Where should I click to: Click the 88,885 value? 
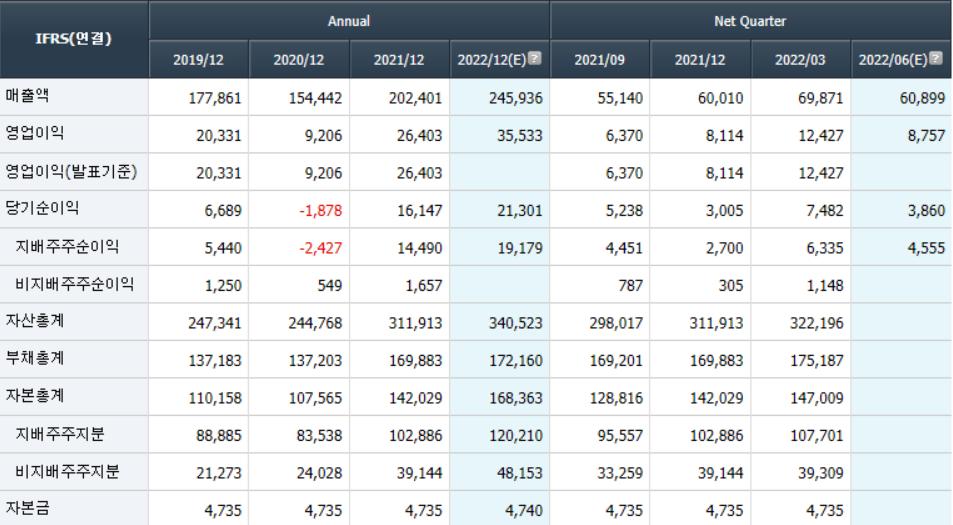pyautogui.click(x=219, y=436)
